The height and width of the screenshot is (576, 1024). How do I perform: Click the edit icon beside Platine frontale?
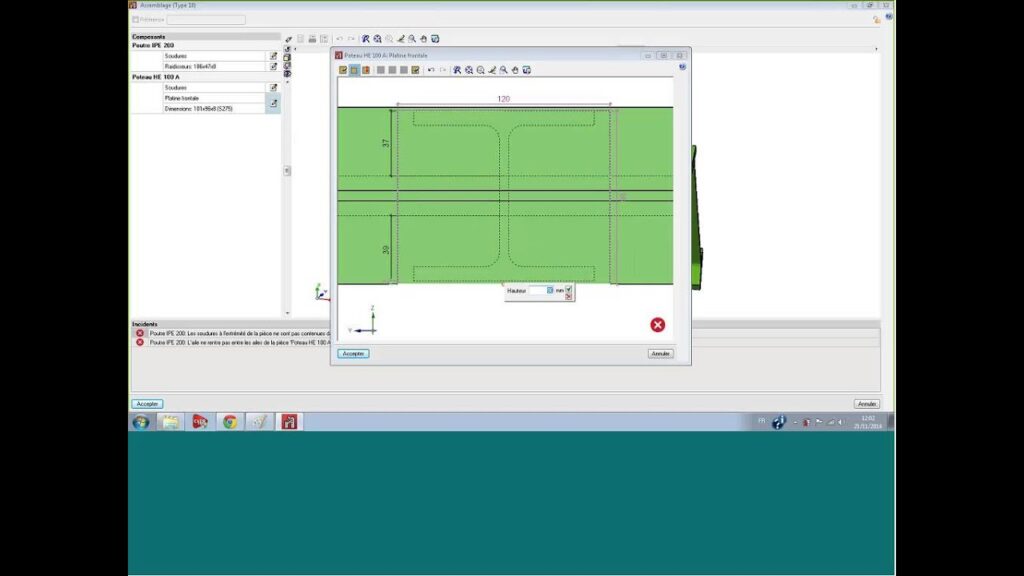tap(273, 103)
